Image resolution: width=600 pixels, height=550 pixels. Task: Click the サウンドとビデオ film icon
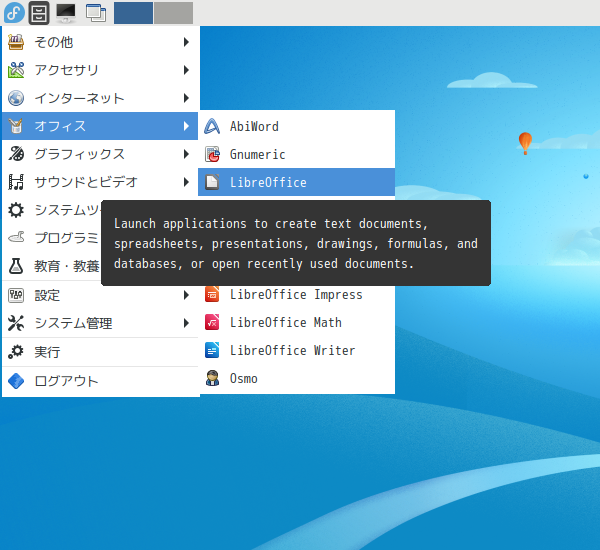16,182
